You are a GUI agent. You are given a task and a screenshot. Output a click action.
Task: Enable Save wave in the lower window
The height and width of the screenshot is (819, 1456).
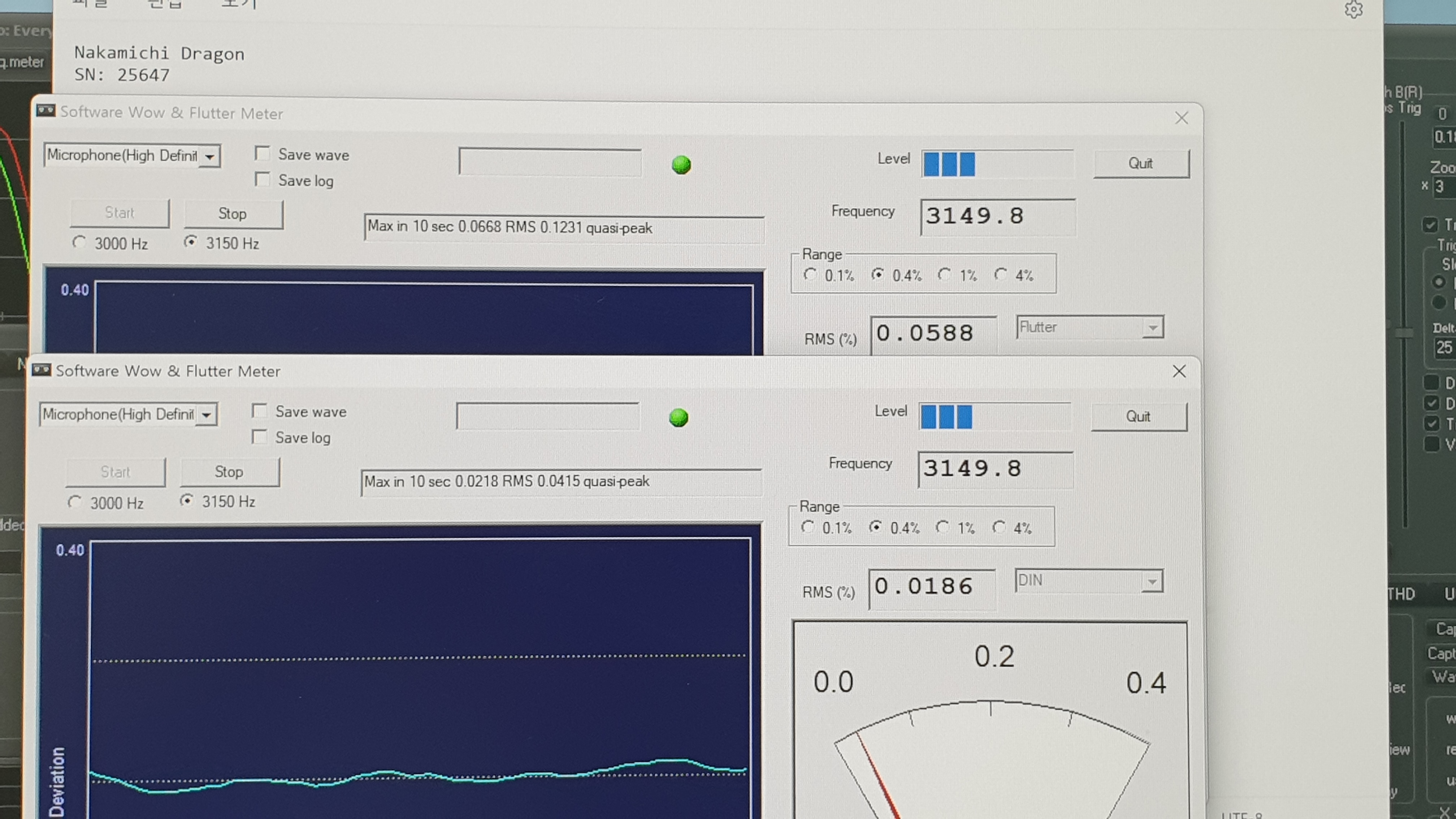point(260,411)
